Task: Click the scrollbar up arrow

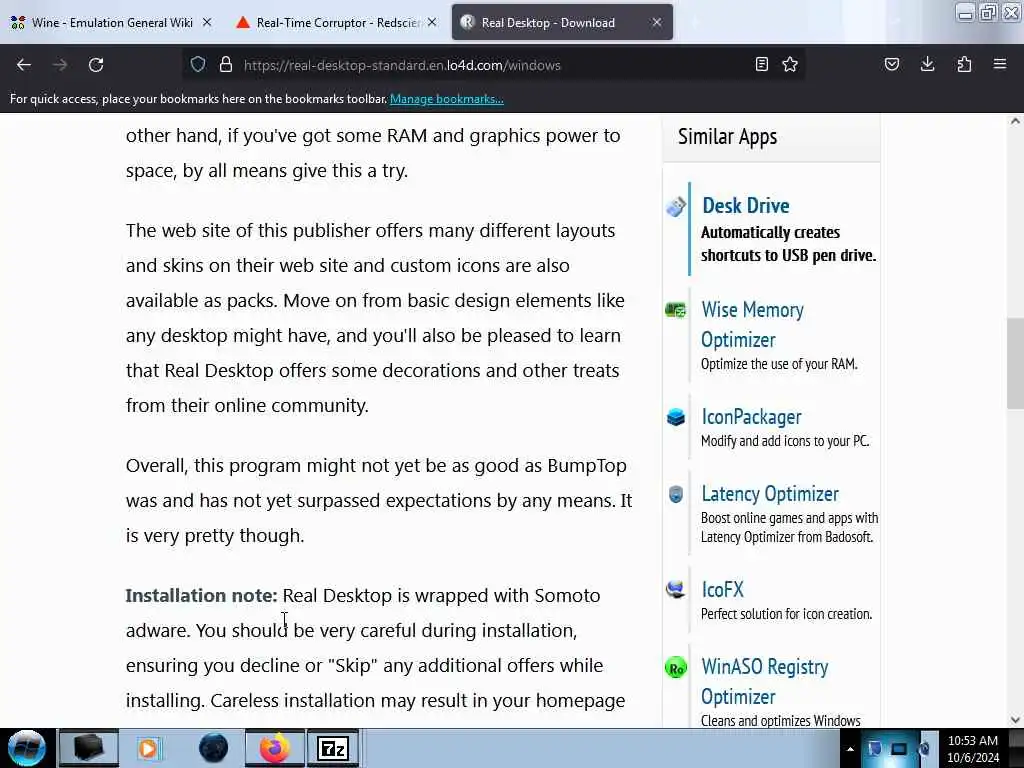Action: (x=1015, y=121)
